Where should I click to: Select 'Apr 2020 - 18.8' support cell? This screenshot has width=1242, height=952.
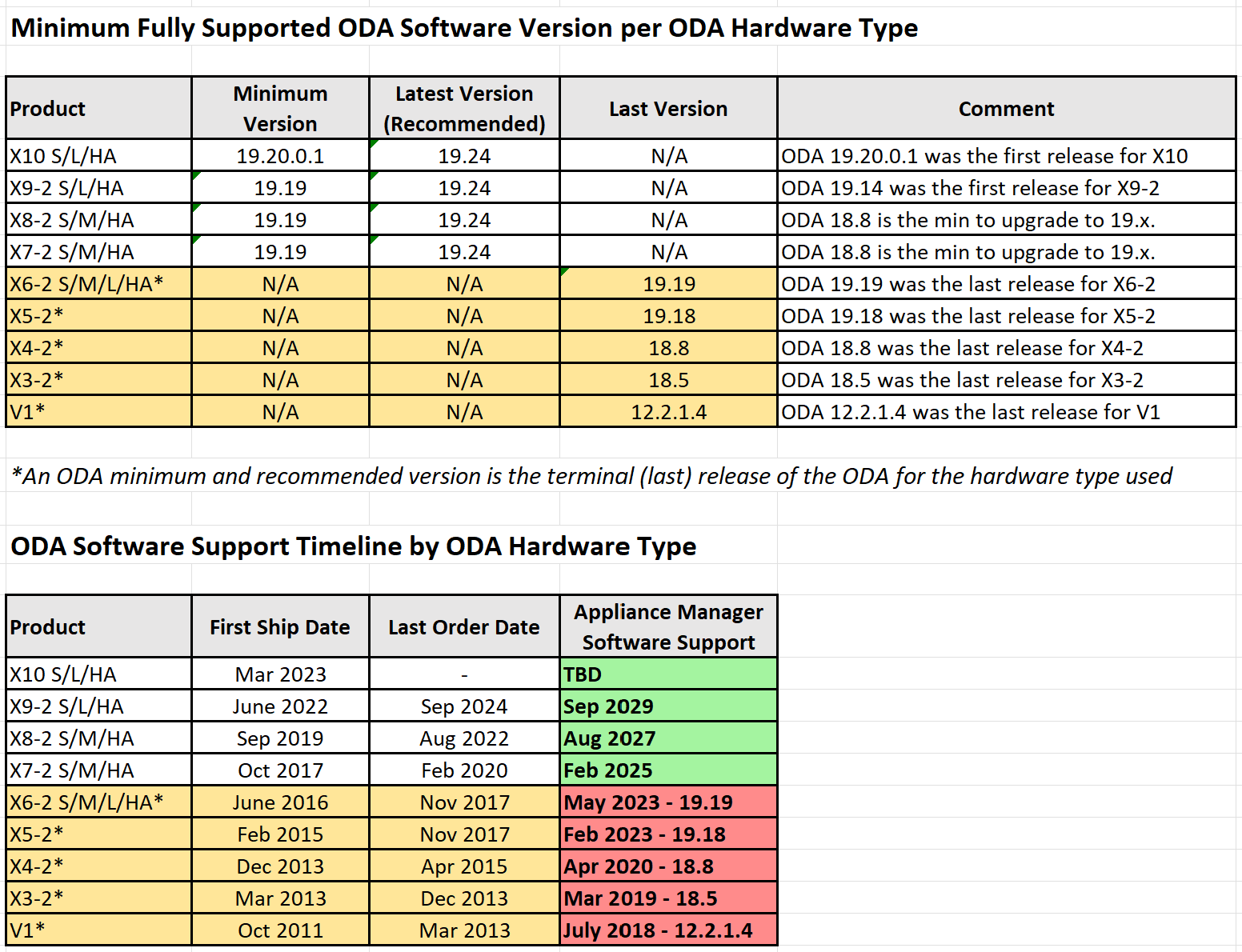[668, 866]
